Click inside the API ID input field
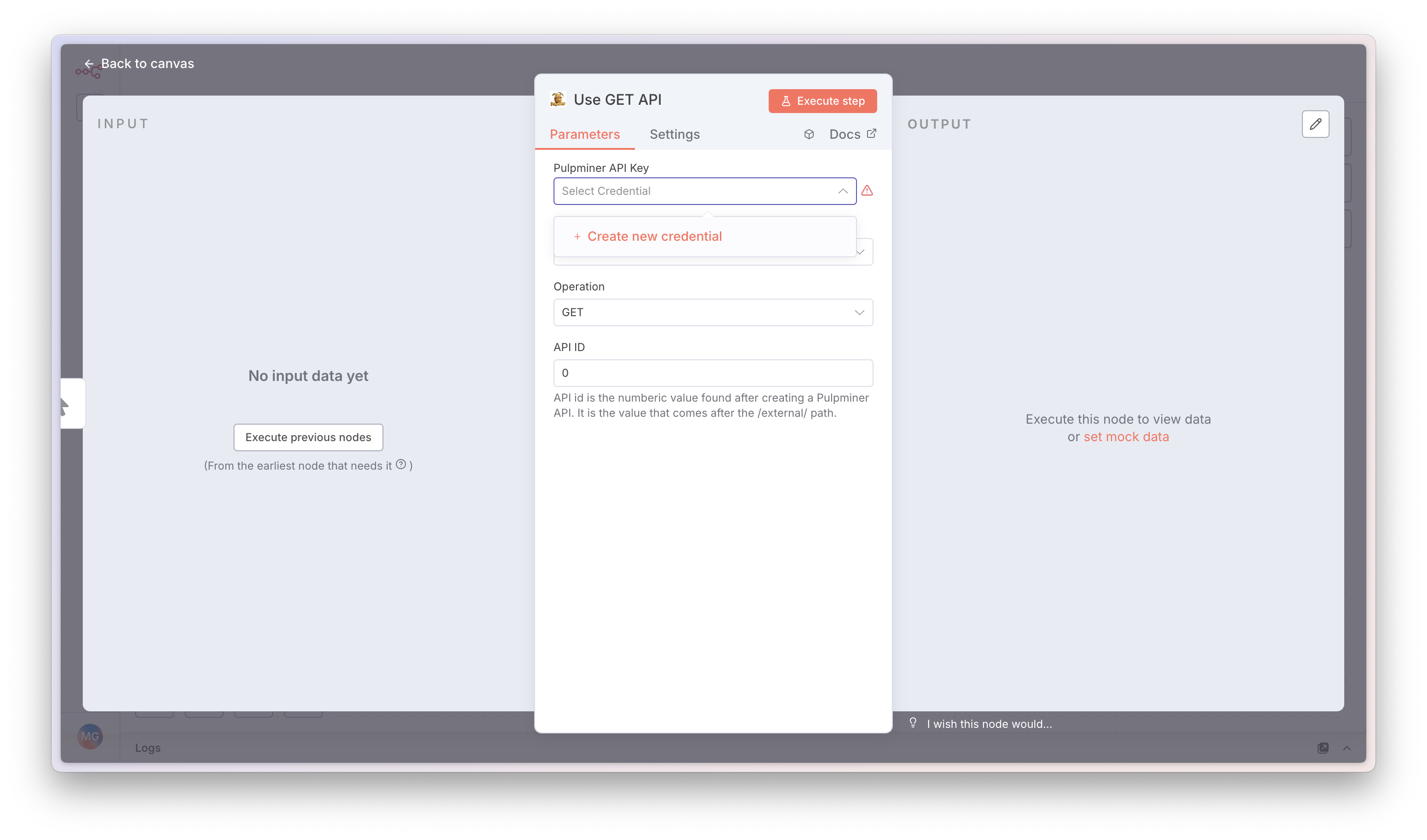This screenshot has width=1427, height=840. click(713, 373)
